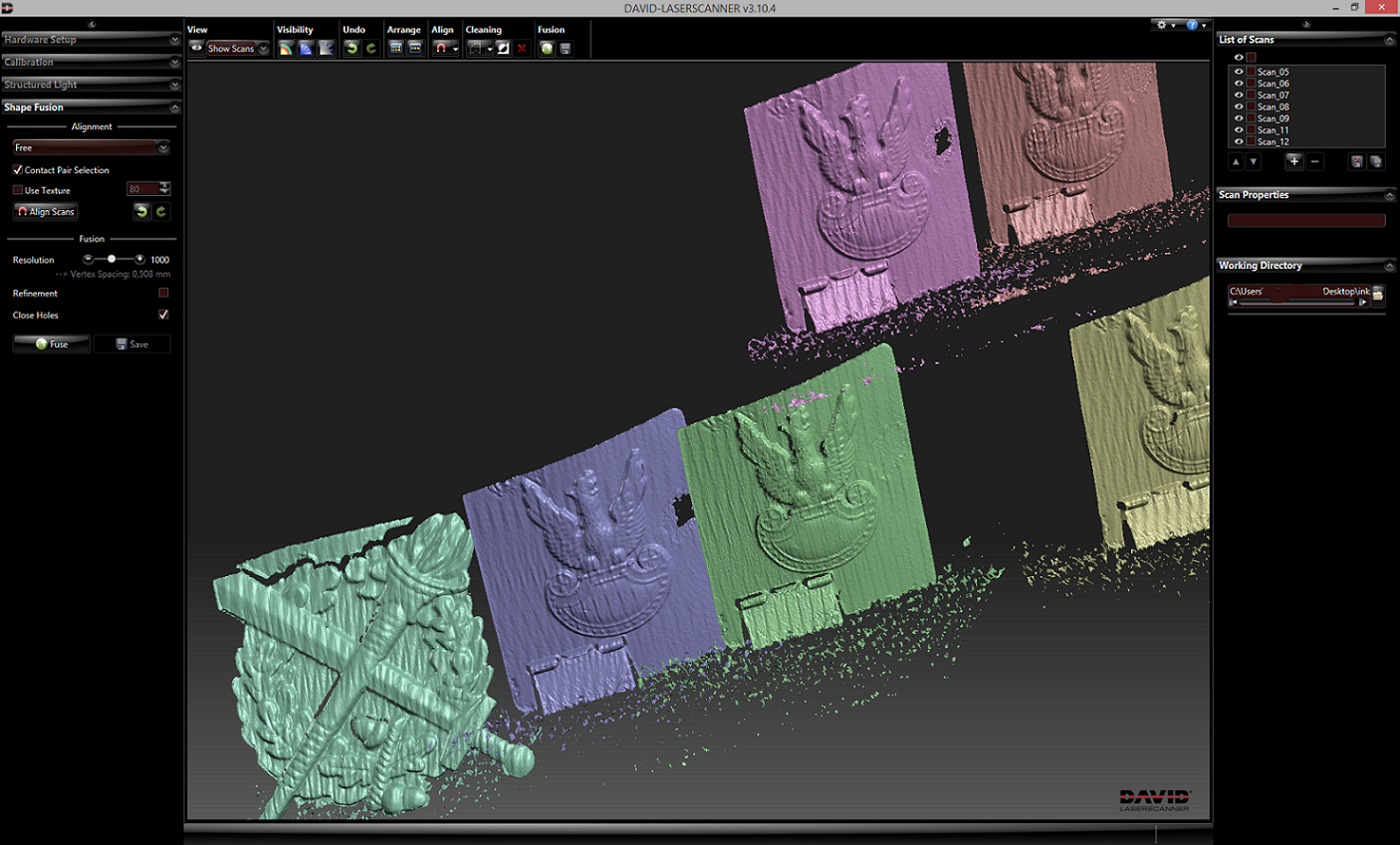1400x845 pixels.
Task: Click the Resolution slider handle
Action: pos(112,259)
